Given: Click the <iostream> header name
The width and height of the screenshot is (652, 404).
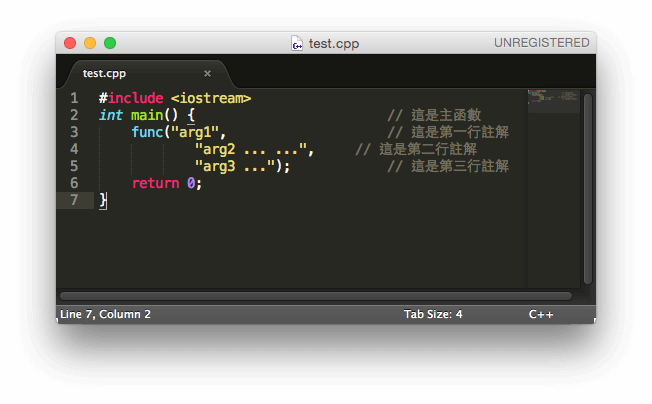Looking at the screenshot, I should 211,98.
